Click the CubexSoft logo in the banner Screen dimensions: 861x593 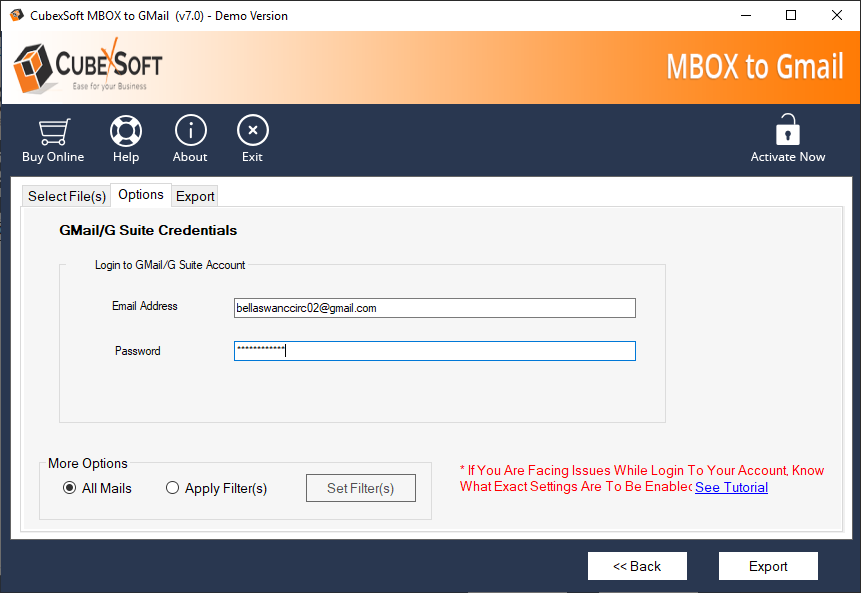[88, 68]
